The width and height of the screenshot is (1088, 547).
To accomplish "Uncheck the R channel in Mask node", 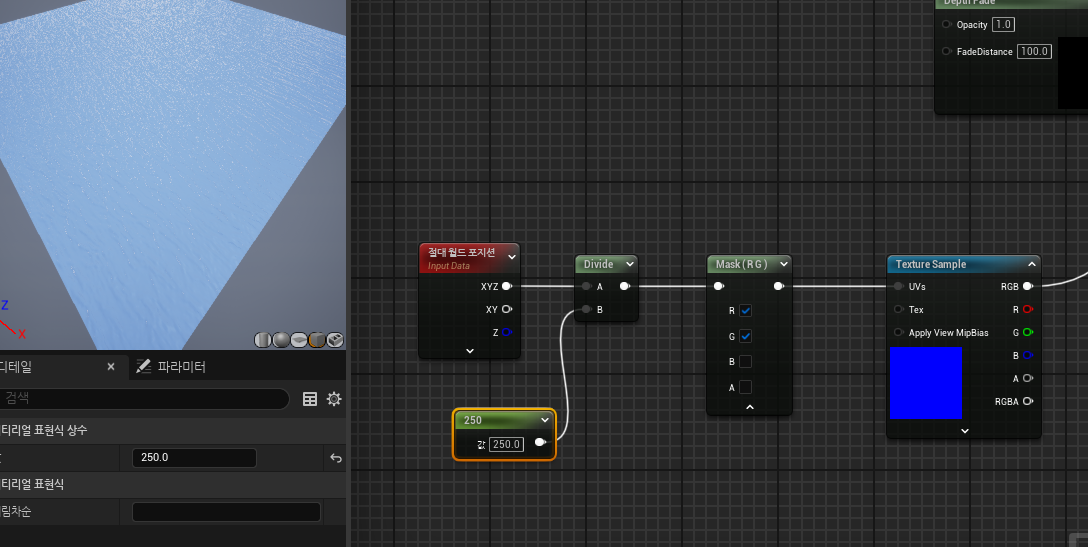I will (x=745, y=310).
